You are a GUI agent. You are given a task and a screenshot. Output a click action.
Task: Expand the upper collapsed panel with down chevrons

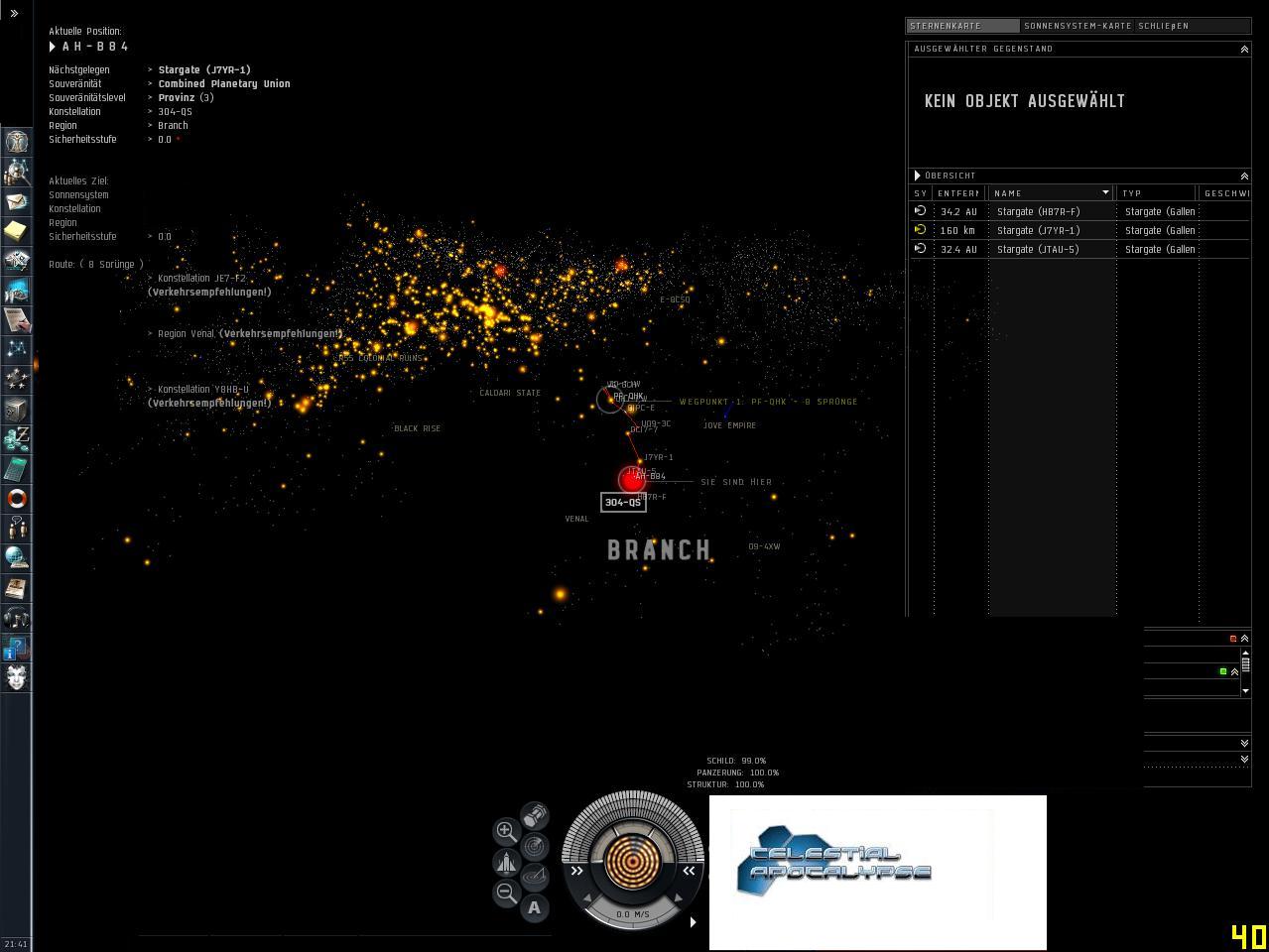click(x=1244, y=743)
